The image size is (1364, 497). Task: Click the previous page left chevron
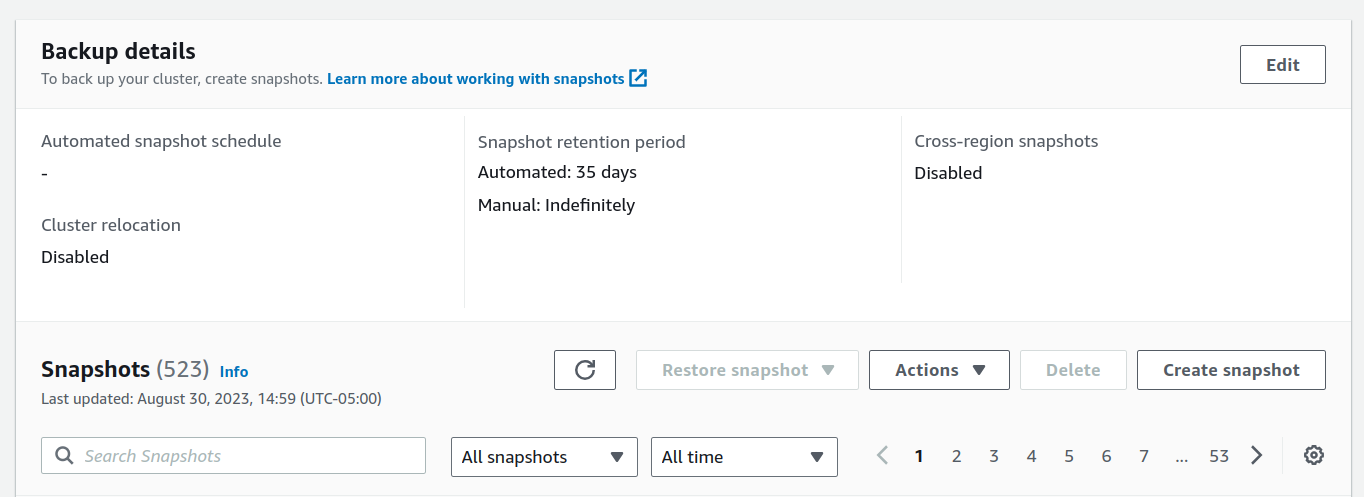click(x=882, y=456)
